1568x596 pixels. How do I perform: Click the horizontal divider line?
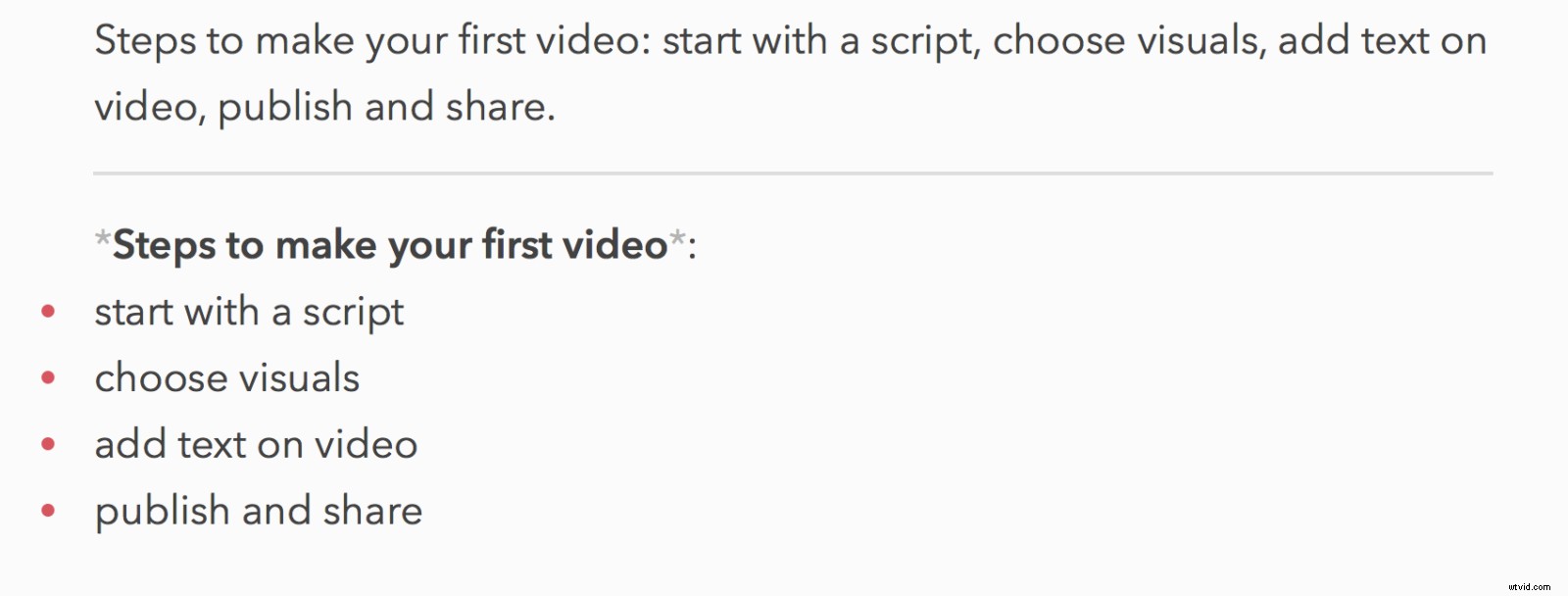793,174
